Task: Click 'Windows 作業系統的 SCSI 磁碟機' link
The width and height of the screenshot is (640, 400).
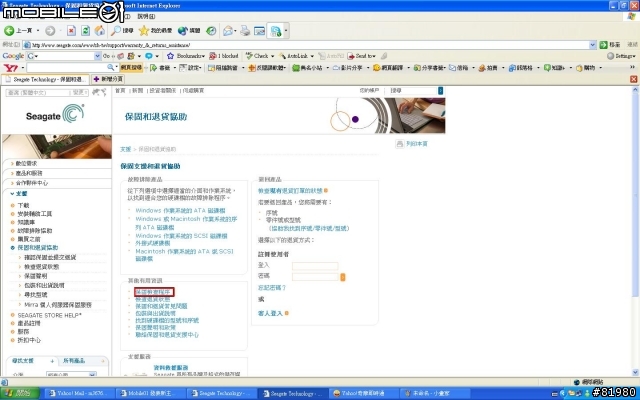Action: tap(181, 236)
